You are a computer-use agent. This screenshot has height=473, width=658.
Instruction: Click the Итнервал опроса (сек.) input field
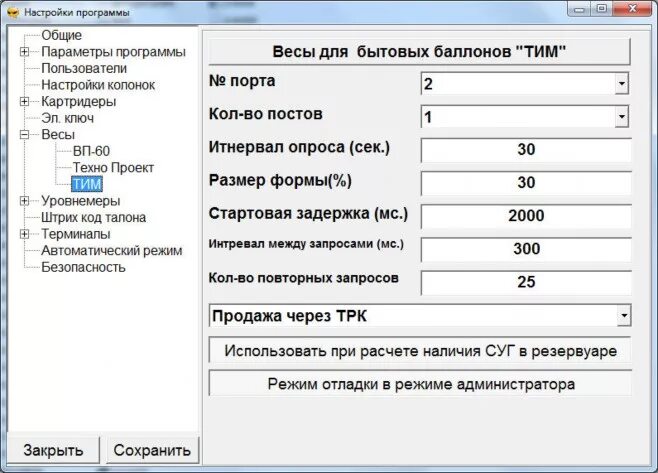(526, 150)
